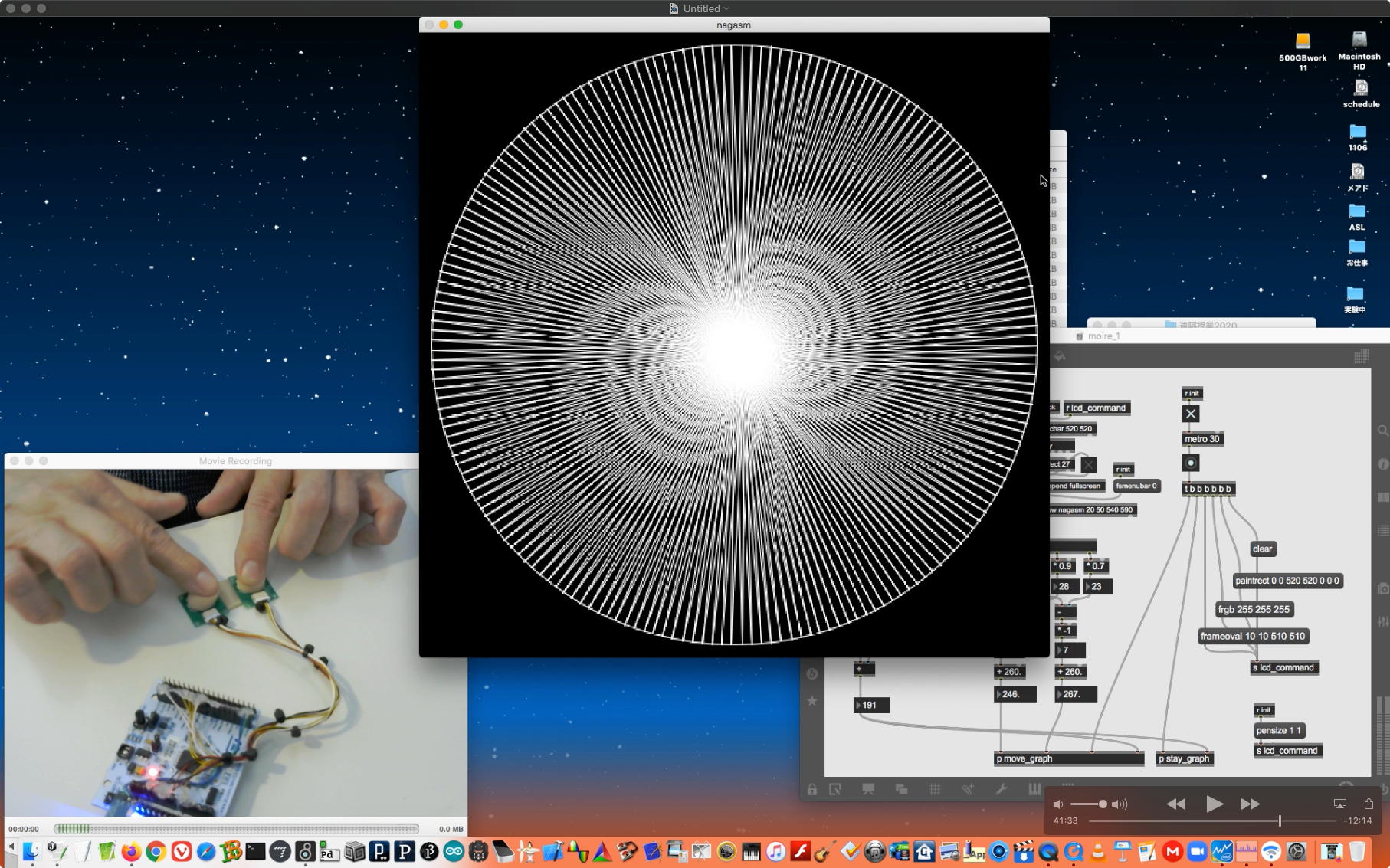Click the bang button below metro 30
This screenshot has height=868, width=1390.
pyautogui.click(x=1191, y=463)
